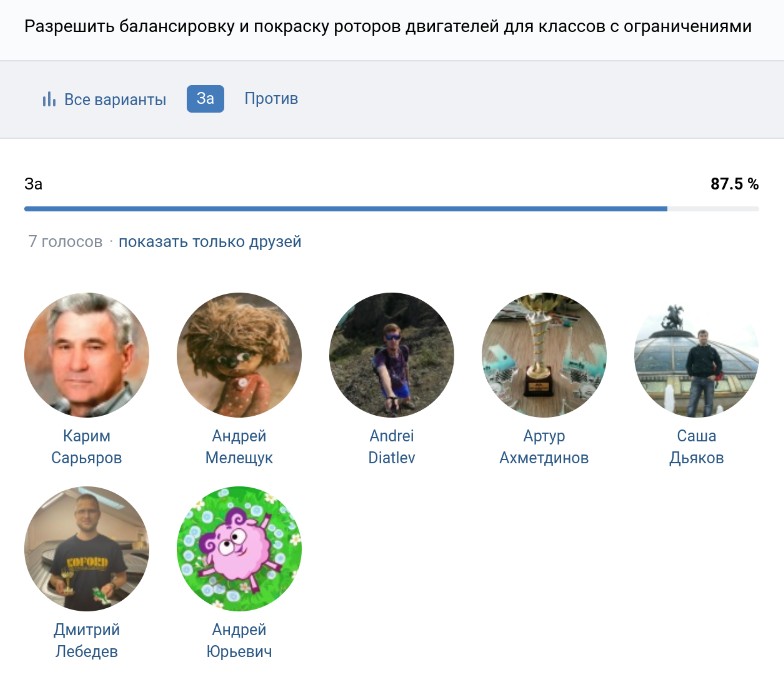Image resolution: width=784 pixels, height=682 pixels.
Task: Open the Артур Ахметдинов name link
Action: [x=544, y=447]
